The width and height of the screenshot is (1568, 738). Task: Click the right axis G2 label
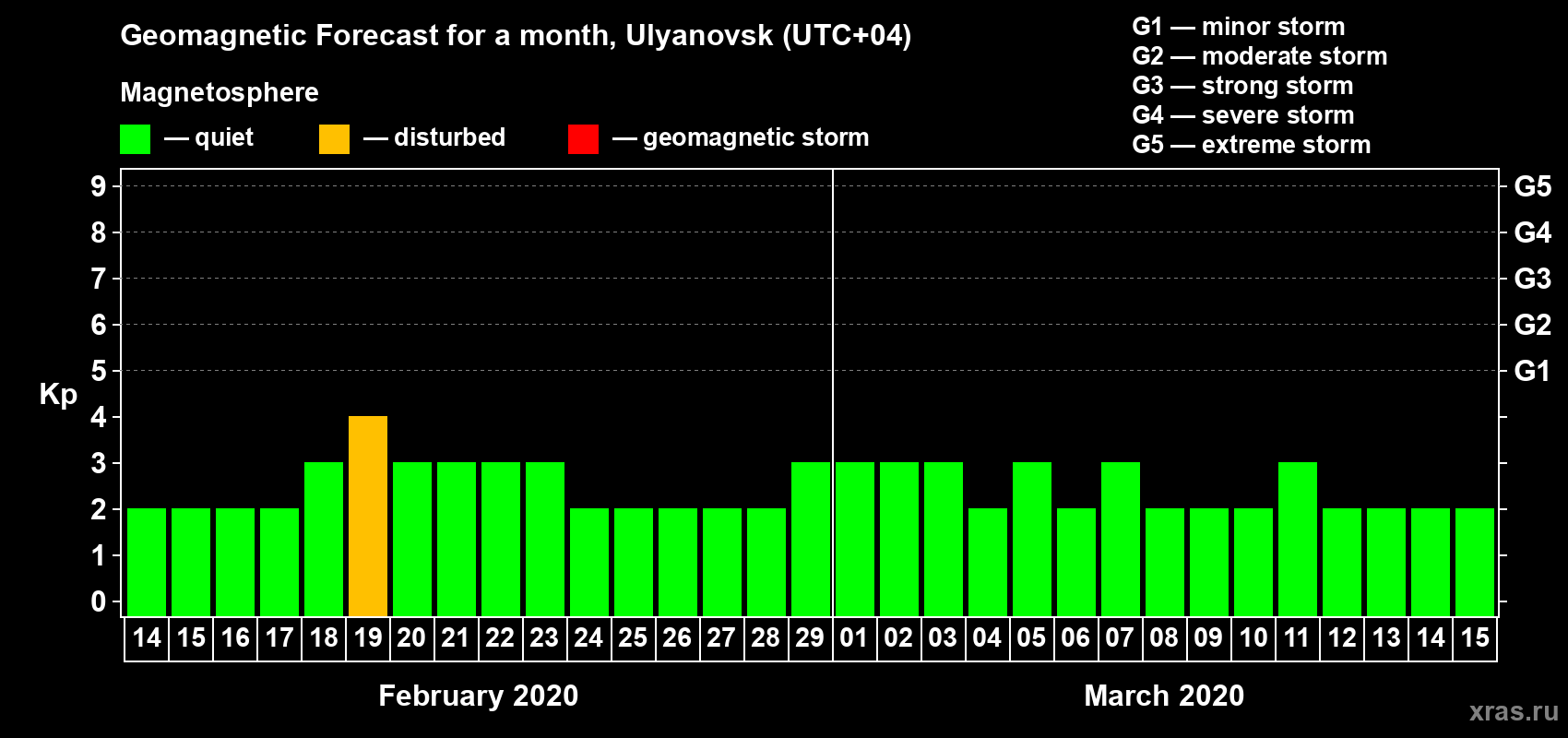point(1532,325)
